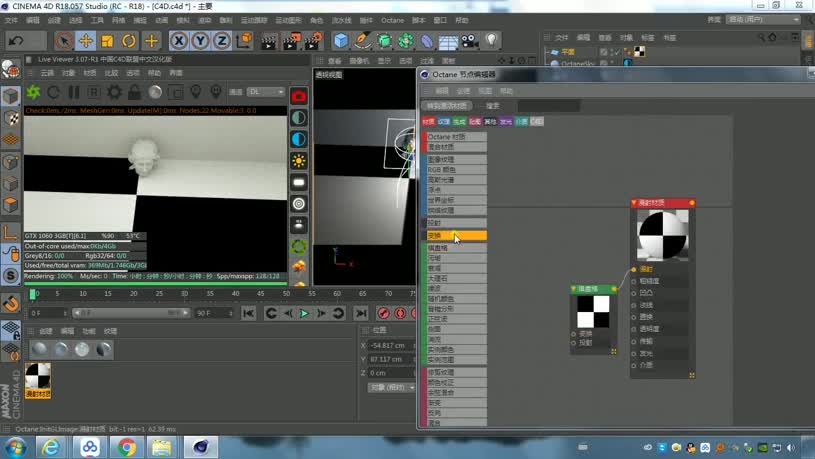Click the render region icon in Live Viewer

[176, 93]
